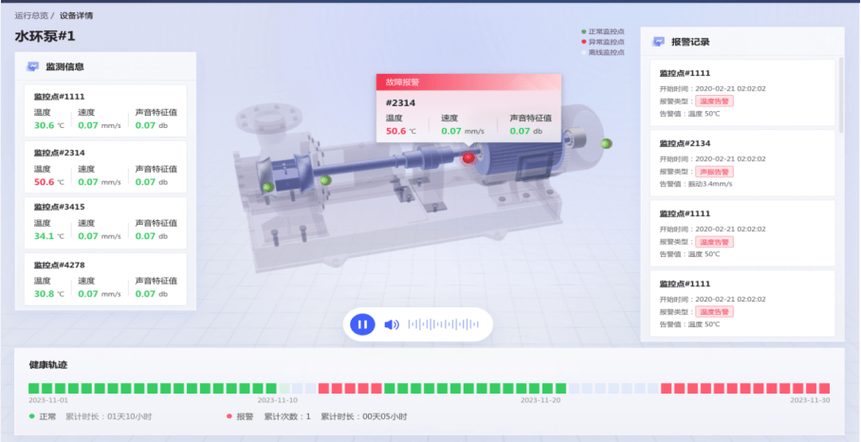Select green monitoring point on pump inlet casing
Viewport: 861px width, 442px height.
268,187
